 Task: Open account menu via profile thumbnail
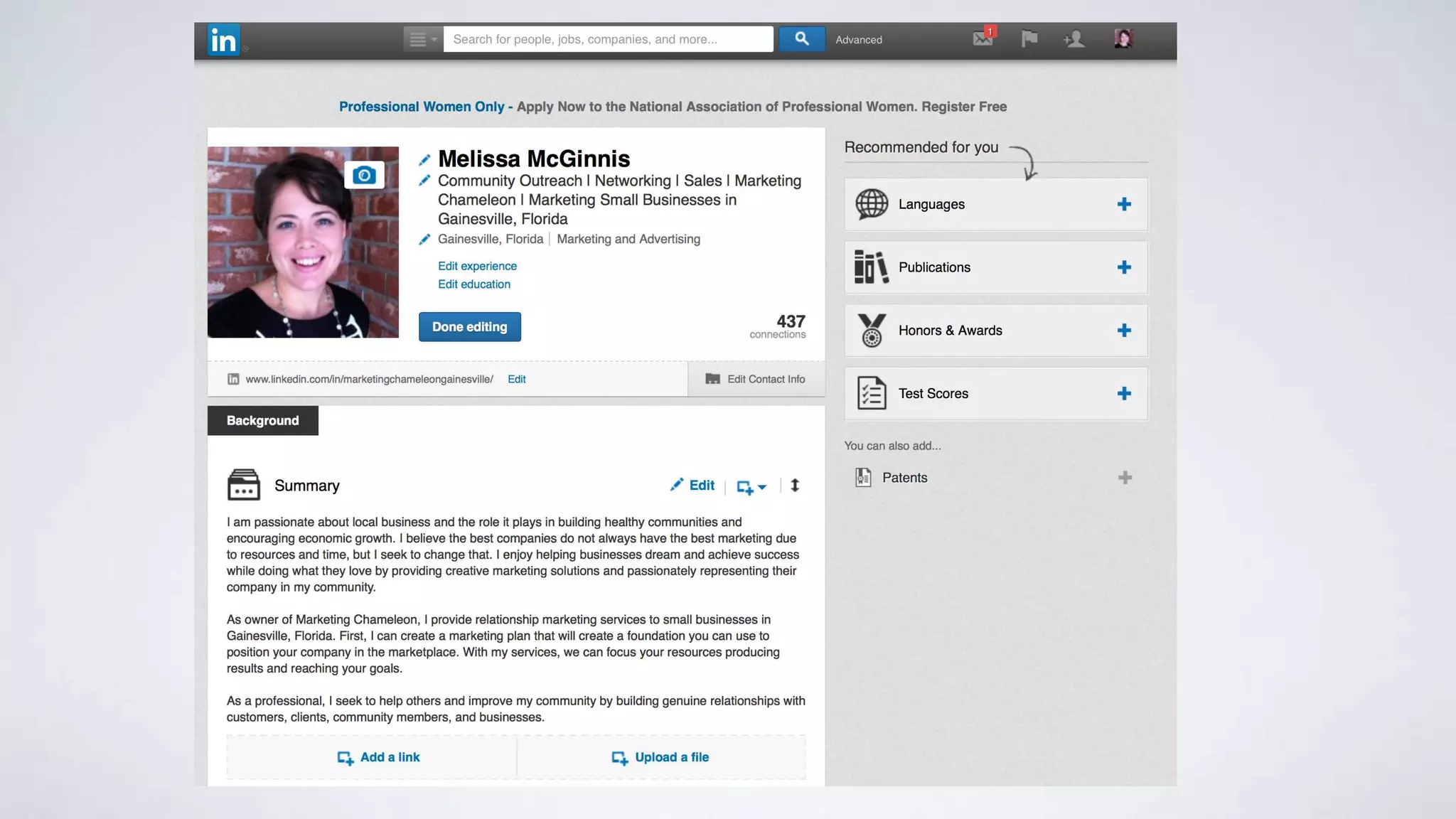coord(1123,38)
